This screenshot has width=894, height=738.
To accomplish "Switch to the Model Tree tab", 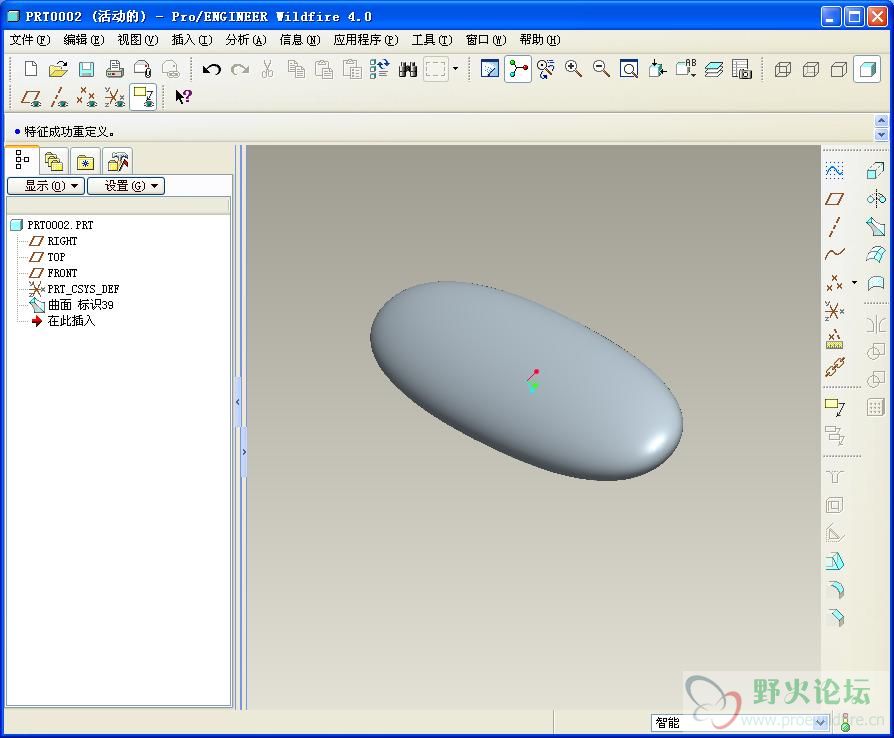I will (x=22, y=160).
